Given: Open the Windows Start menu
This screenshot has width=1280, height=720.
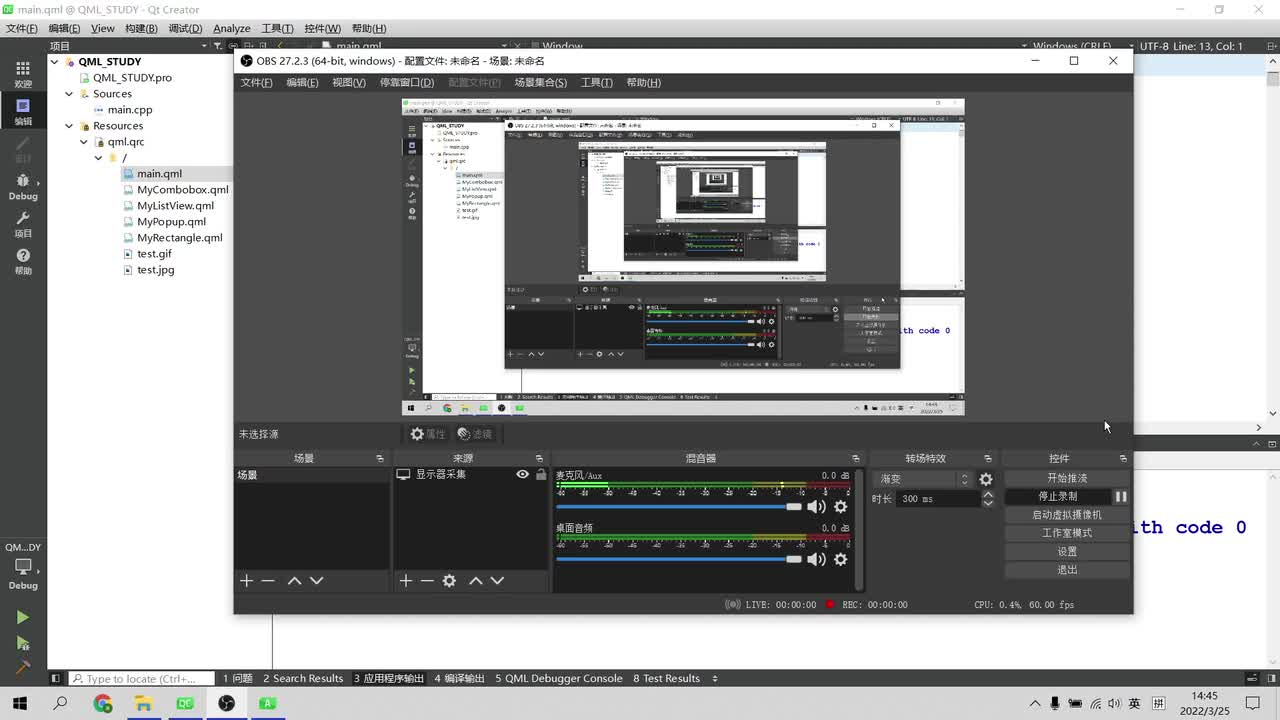Looking at the screenshot, I should click(20, 703).
